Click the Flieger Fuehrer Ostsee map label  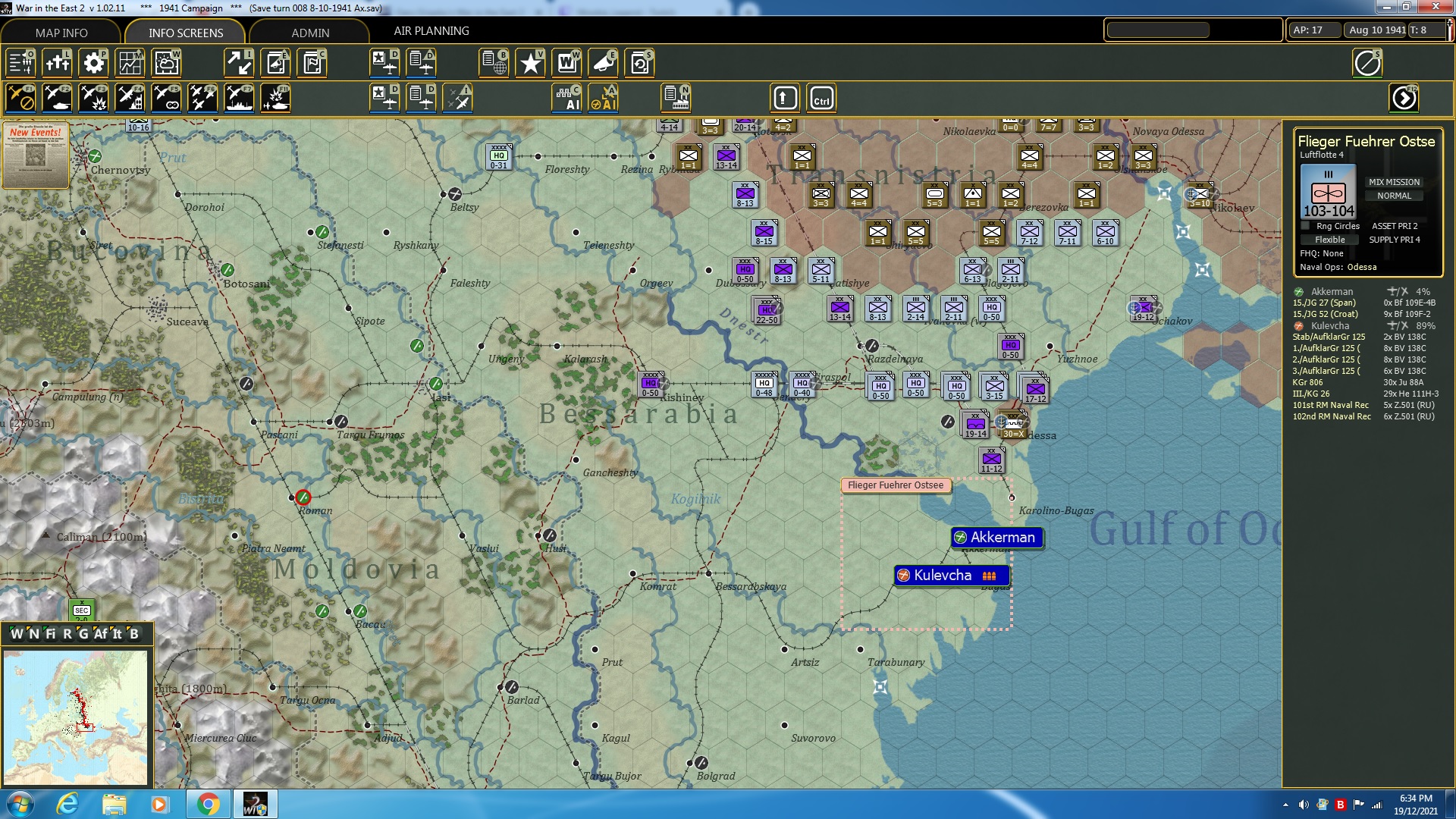click(896, 485)
